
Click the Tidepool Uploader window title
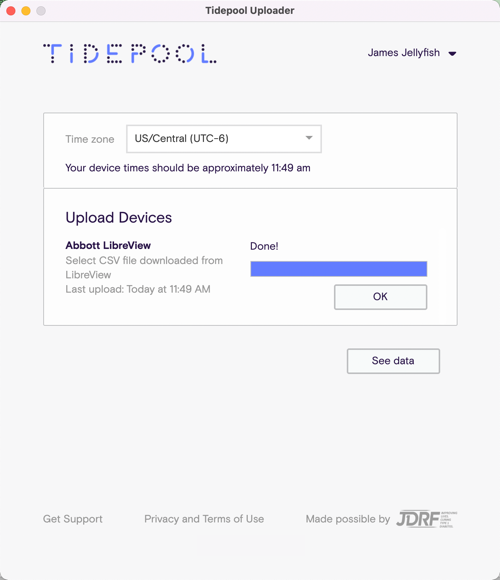tap(250, 10)
